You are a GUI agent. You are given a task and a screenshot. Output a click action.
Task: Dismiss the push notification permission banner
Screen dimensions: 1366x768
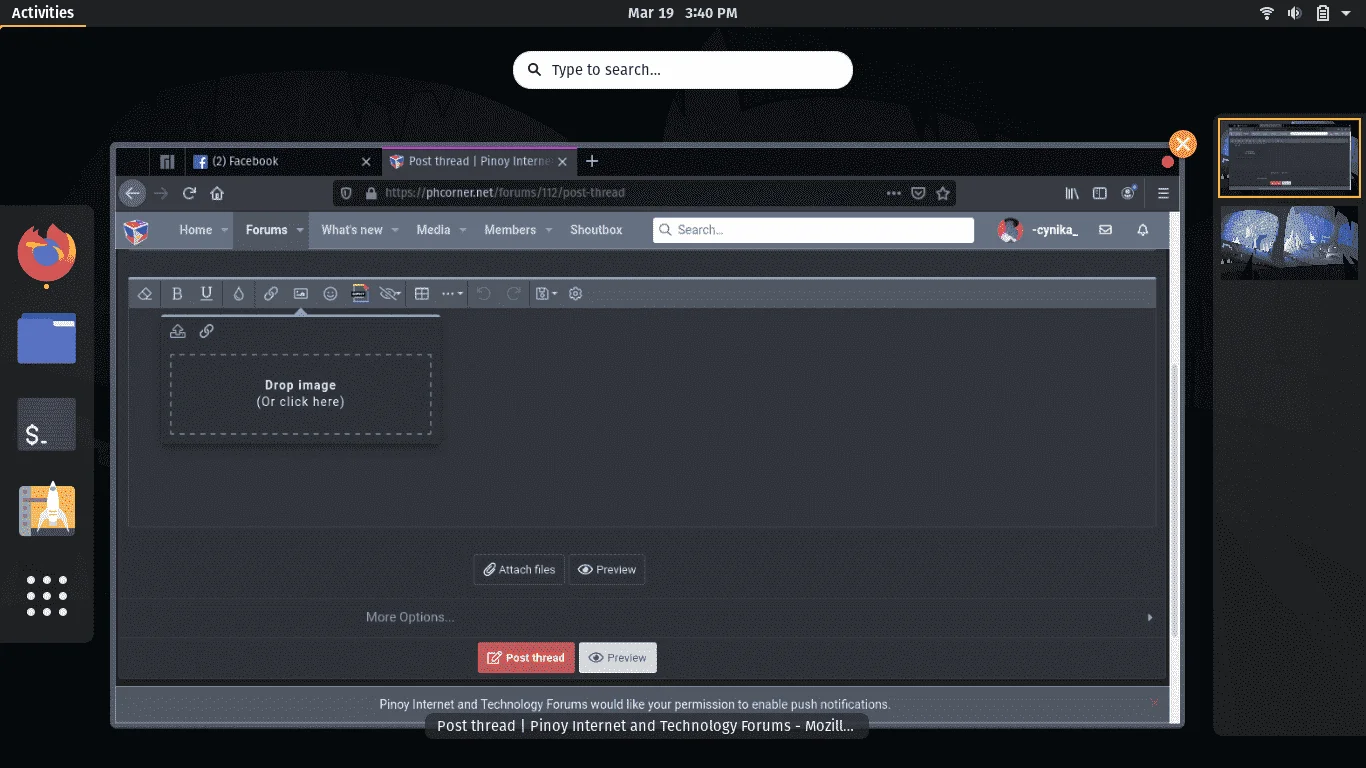(1154, 703)
